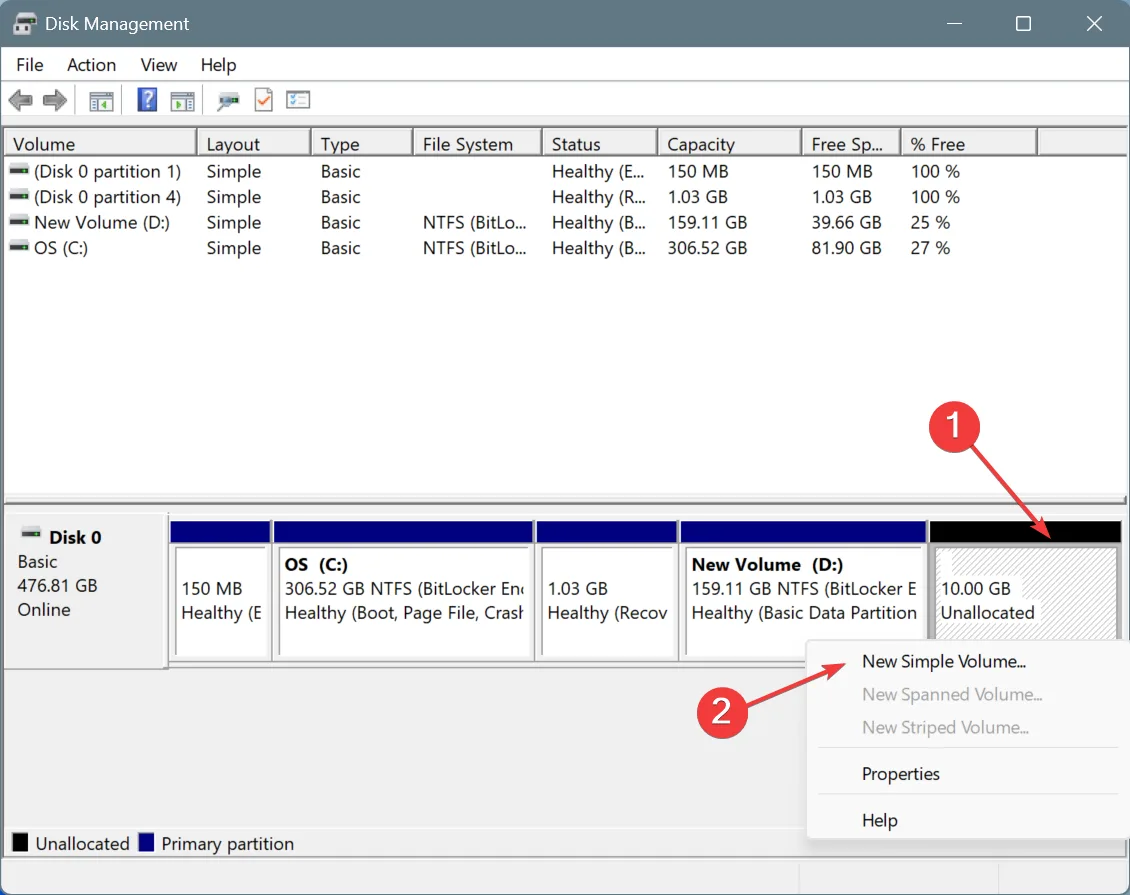This screenshot has width=1130, height=895.
Task: Sort by the Status column header
Action: 600,144
